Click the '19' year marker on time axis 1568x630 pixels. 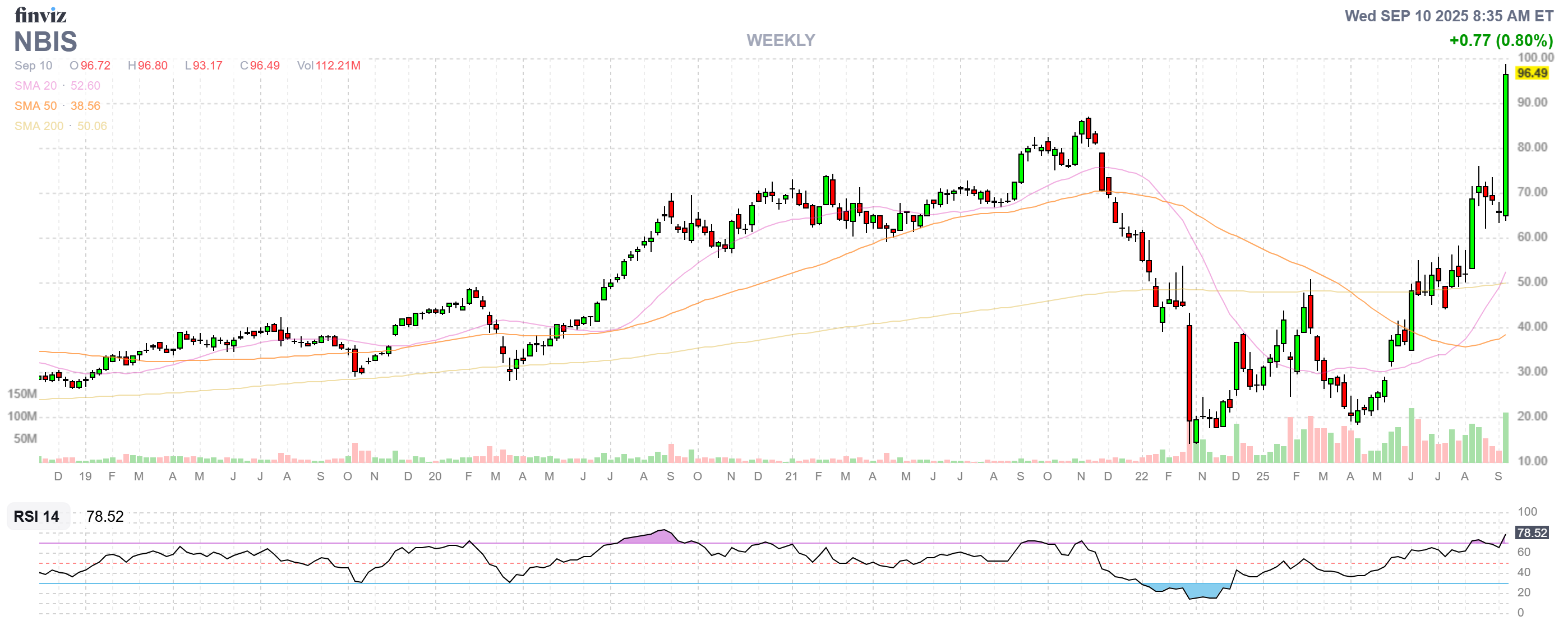85,476
